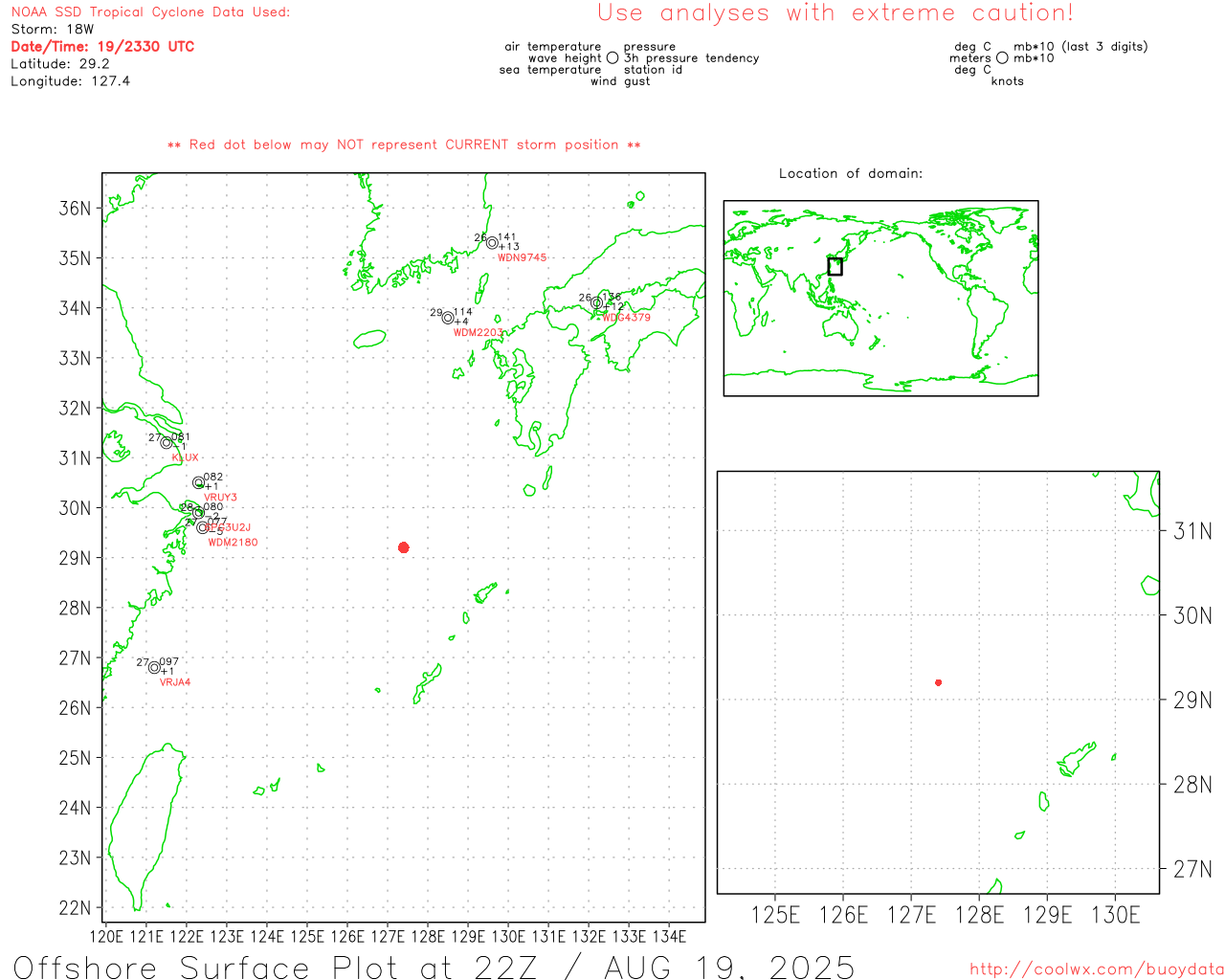Click the WDM2180 station id label
The height and width of the screenshot is (980, 1225).
(x=234, y=543)
